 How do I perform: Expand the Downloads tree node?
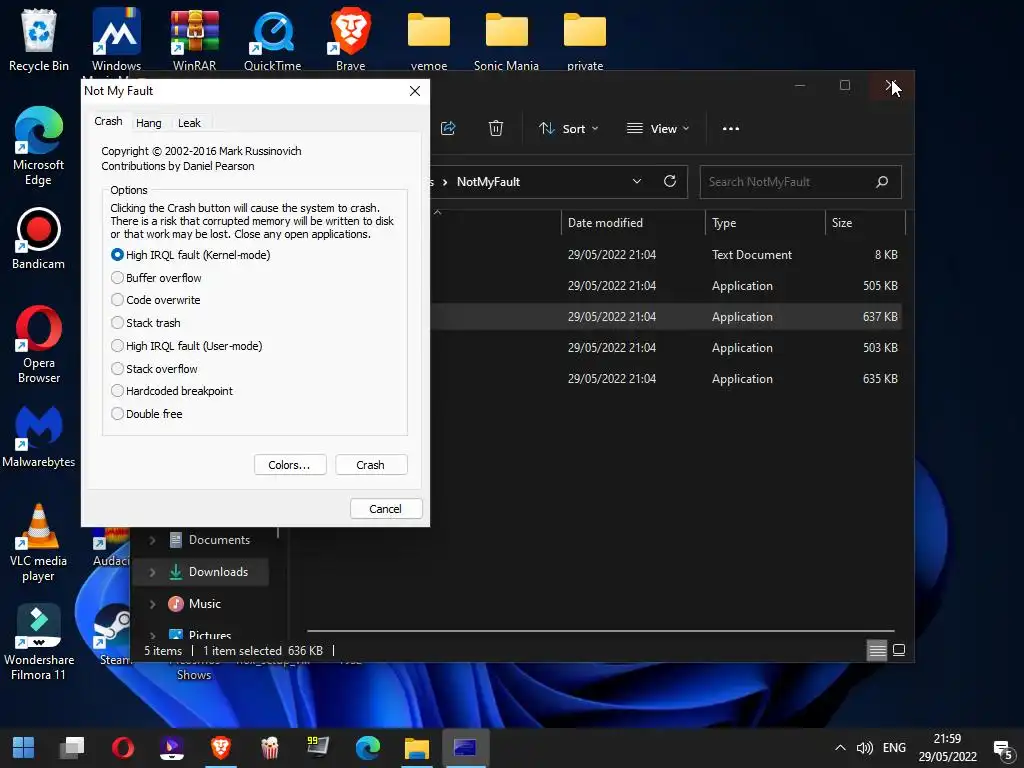(x=152, y=572)
